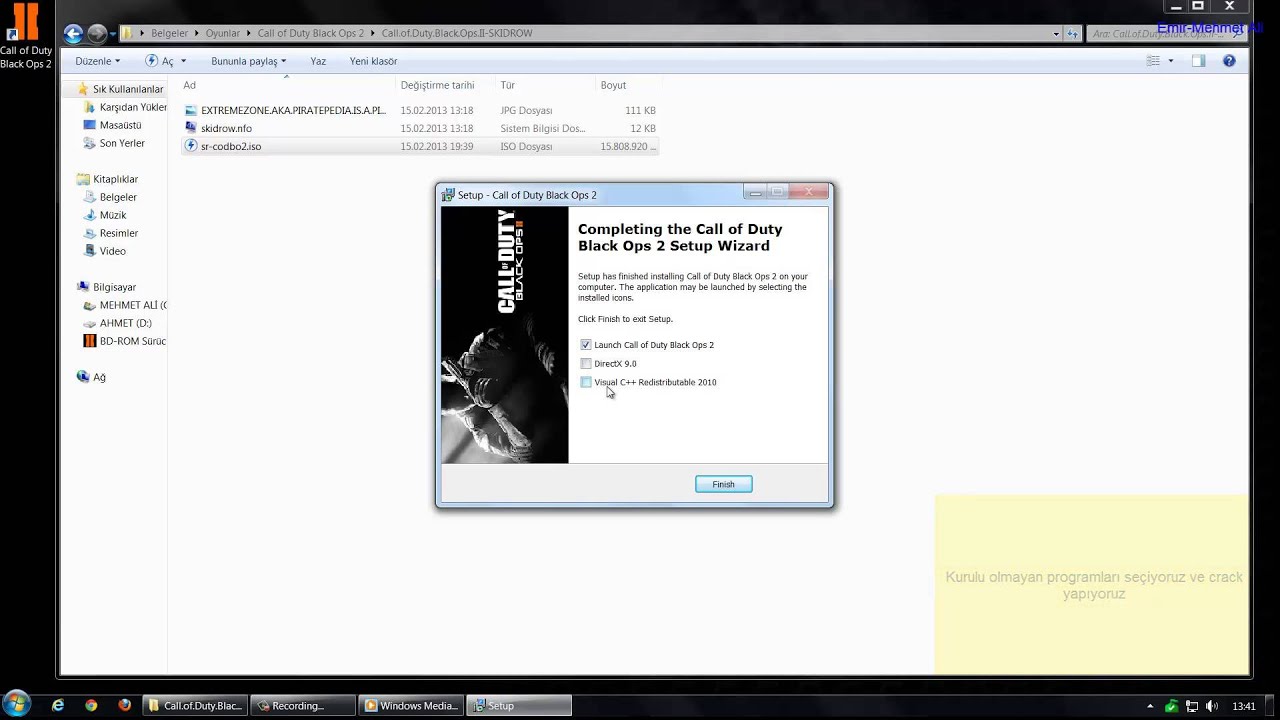Navigate to Oyunlar in the breadcrumb
1280x720 pixels.
[223, 33]
